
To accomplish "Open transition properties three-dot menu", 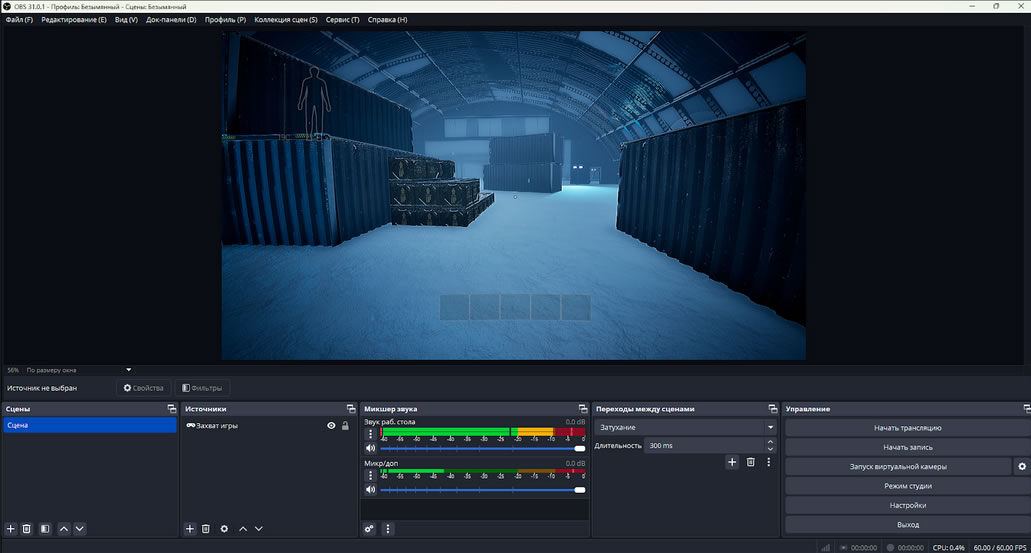I will [769, 462].
